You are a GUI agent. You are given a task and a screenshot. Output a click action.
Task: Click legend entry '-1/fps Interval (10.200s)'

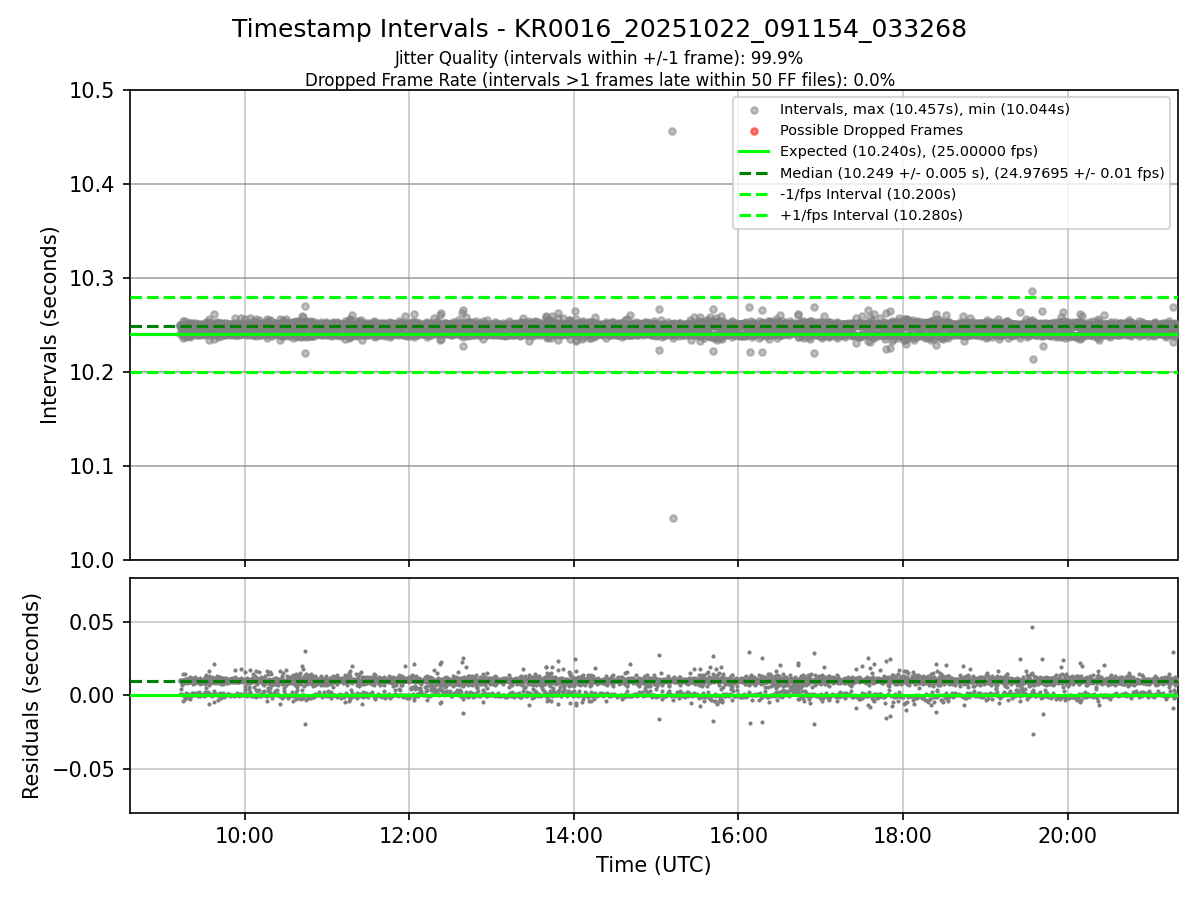868,193
